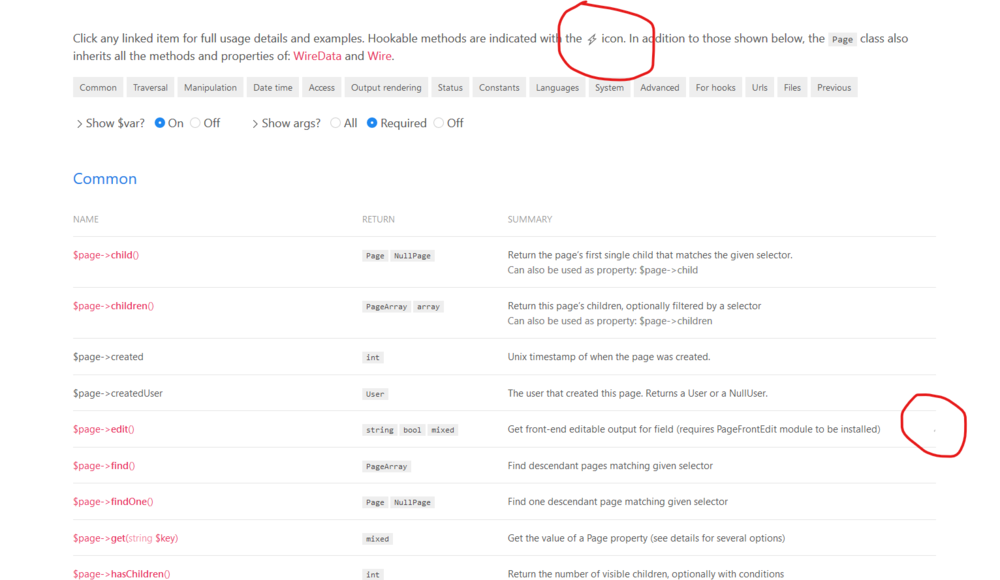This screenshot has height=580, width=1000.
Task: Switch to the Manipulation category tab
Action: 210,88
